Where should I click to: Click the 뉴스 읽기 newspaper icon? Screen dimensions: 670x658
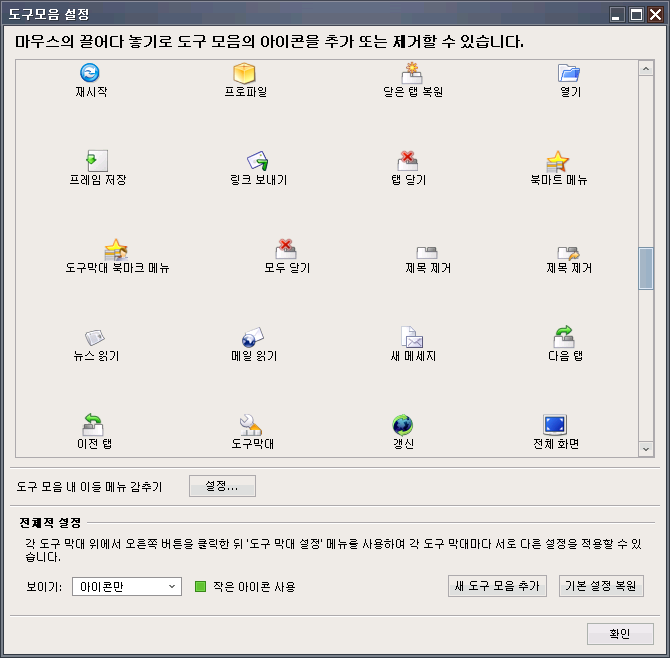pos(94,337)
